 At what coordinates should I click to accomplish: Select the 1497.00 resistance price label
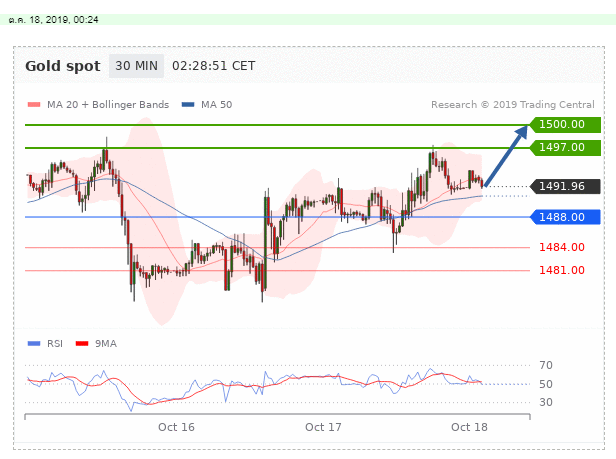(x=565, y=148)
